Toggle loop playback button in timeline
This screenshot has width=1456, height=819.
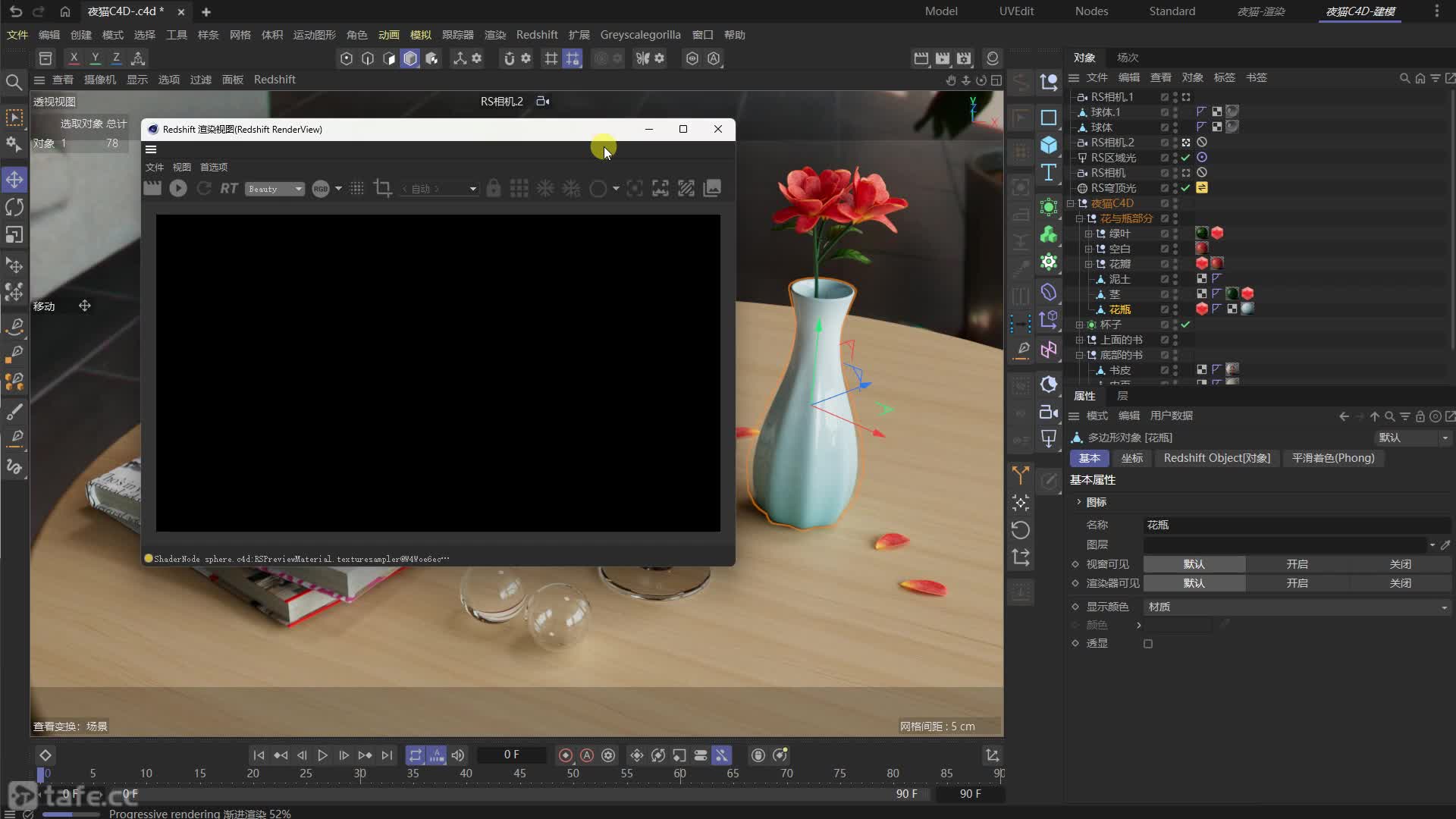coord(415,755)
